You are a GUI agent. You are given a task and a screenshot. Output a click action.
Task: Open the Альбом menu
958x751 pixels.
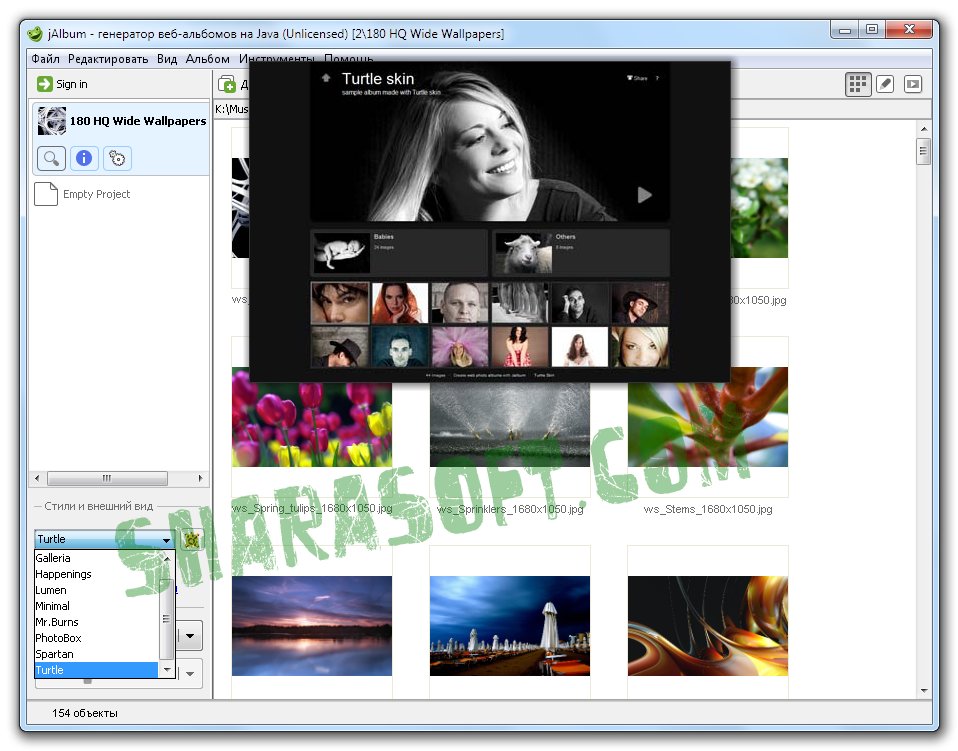click(x=208, y=59)
